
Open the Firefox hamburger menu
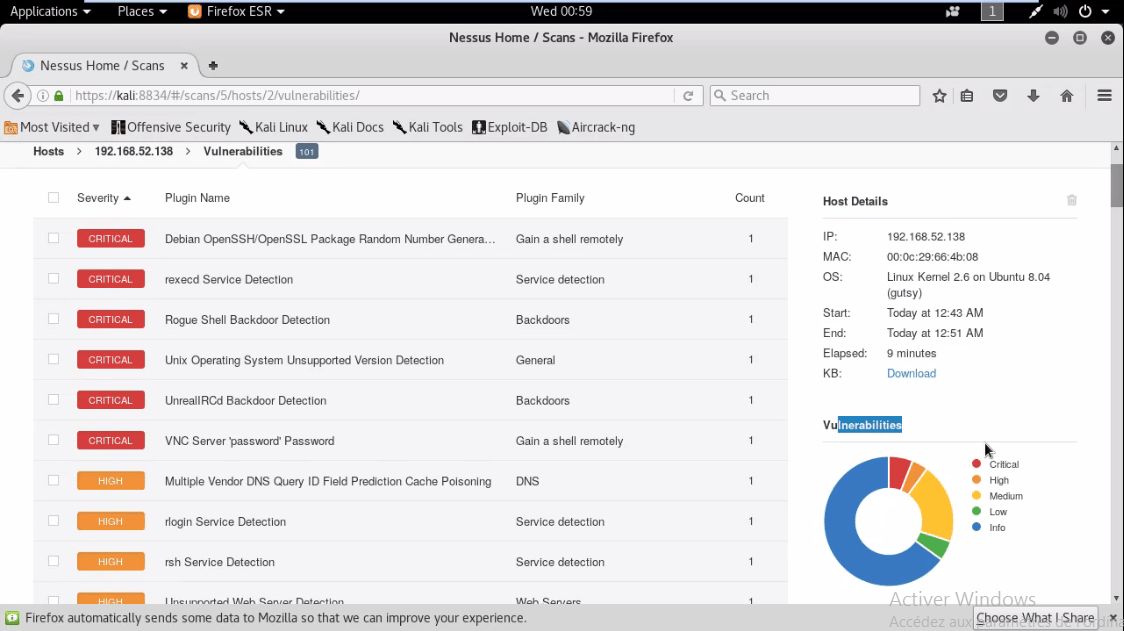pos(1104,95)
